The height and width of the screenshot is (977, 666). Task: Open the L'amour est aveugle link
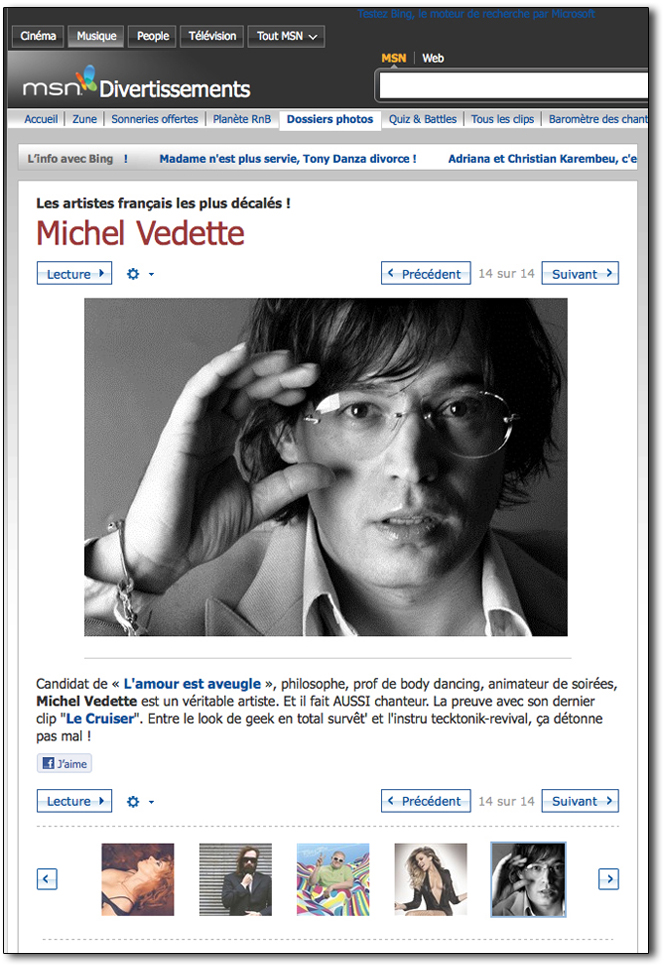click(x=192, y=684)
